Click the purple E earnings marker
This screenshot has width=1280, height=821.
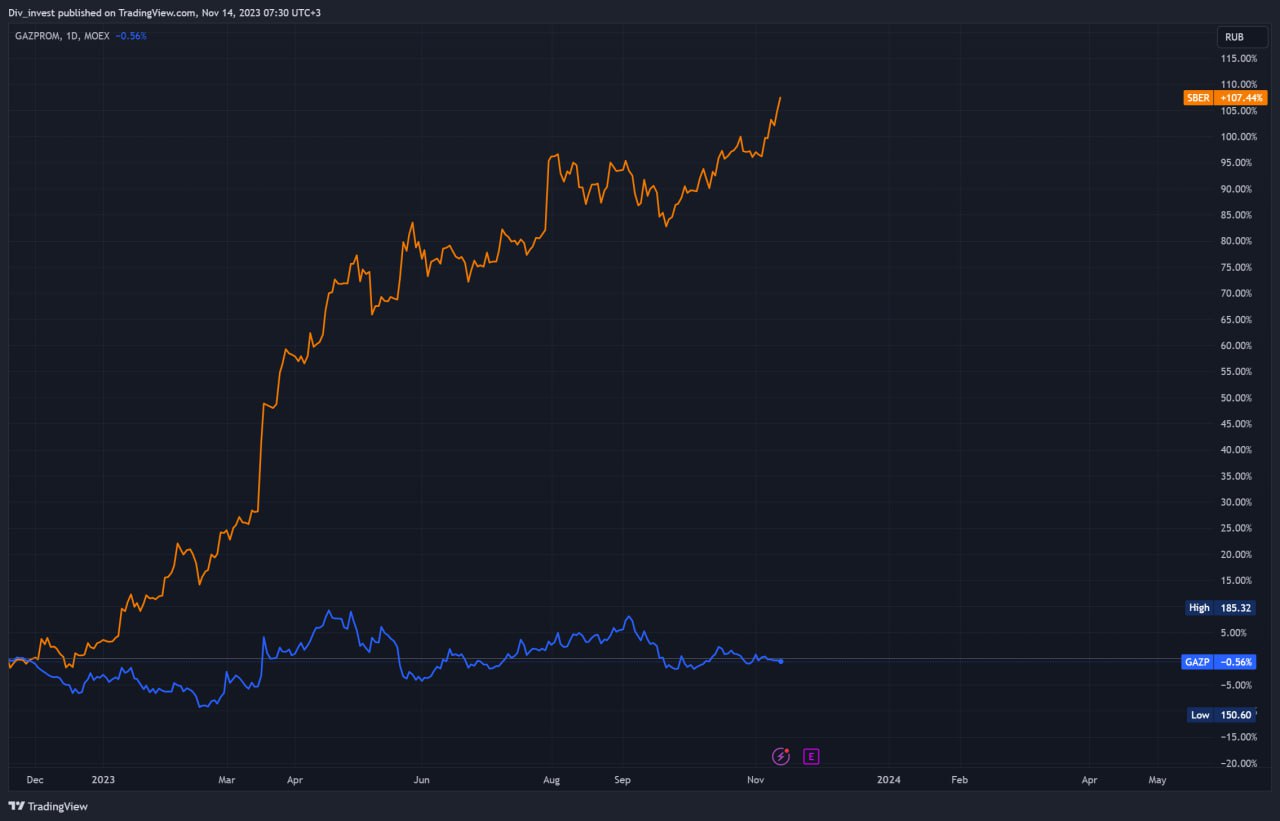[811, 756]
